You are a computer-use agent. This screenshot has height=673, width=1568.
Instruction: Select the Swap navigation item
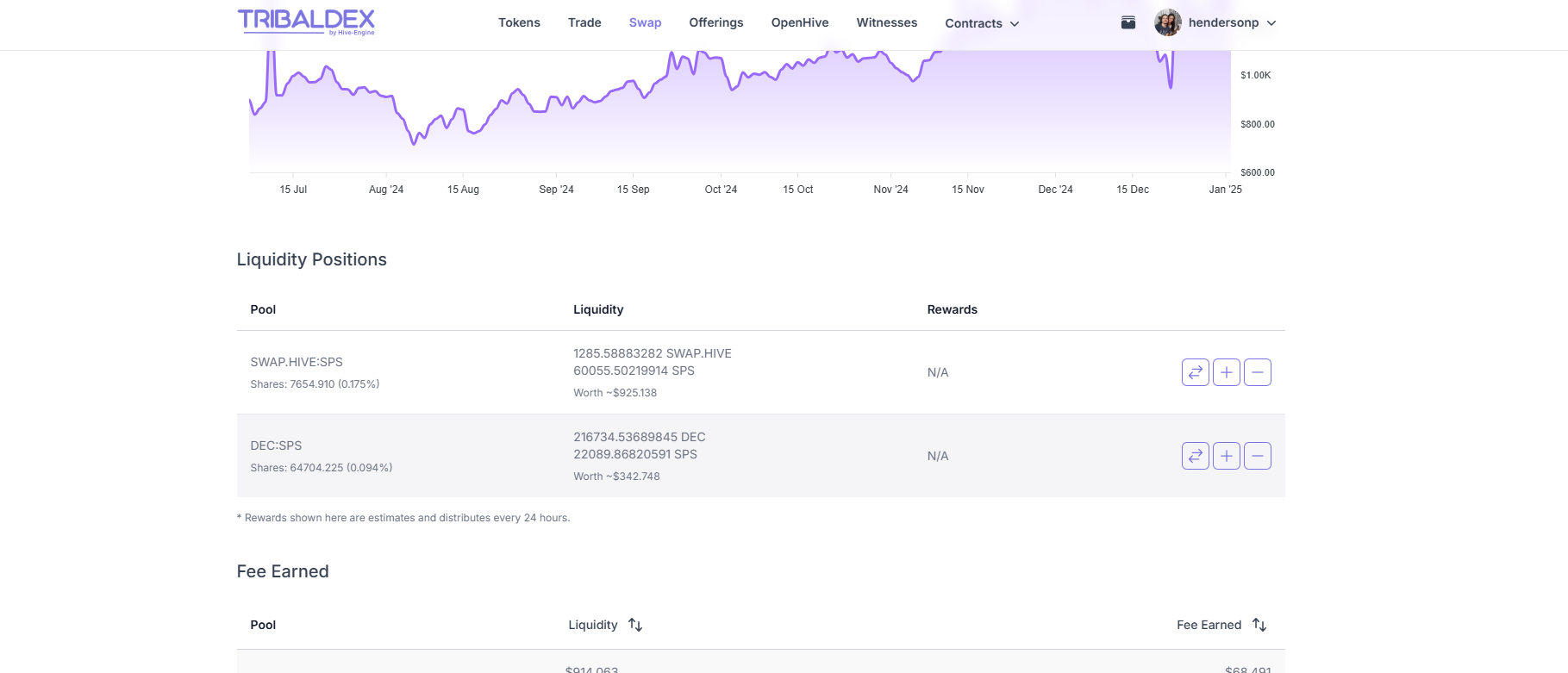[x=645, y=22]
